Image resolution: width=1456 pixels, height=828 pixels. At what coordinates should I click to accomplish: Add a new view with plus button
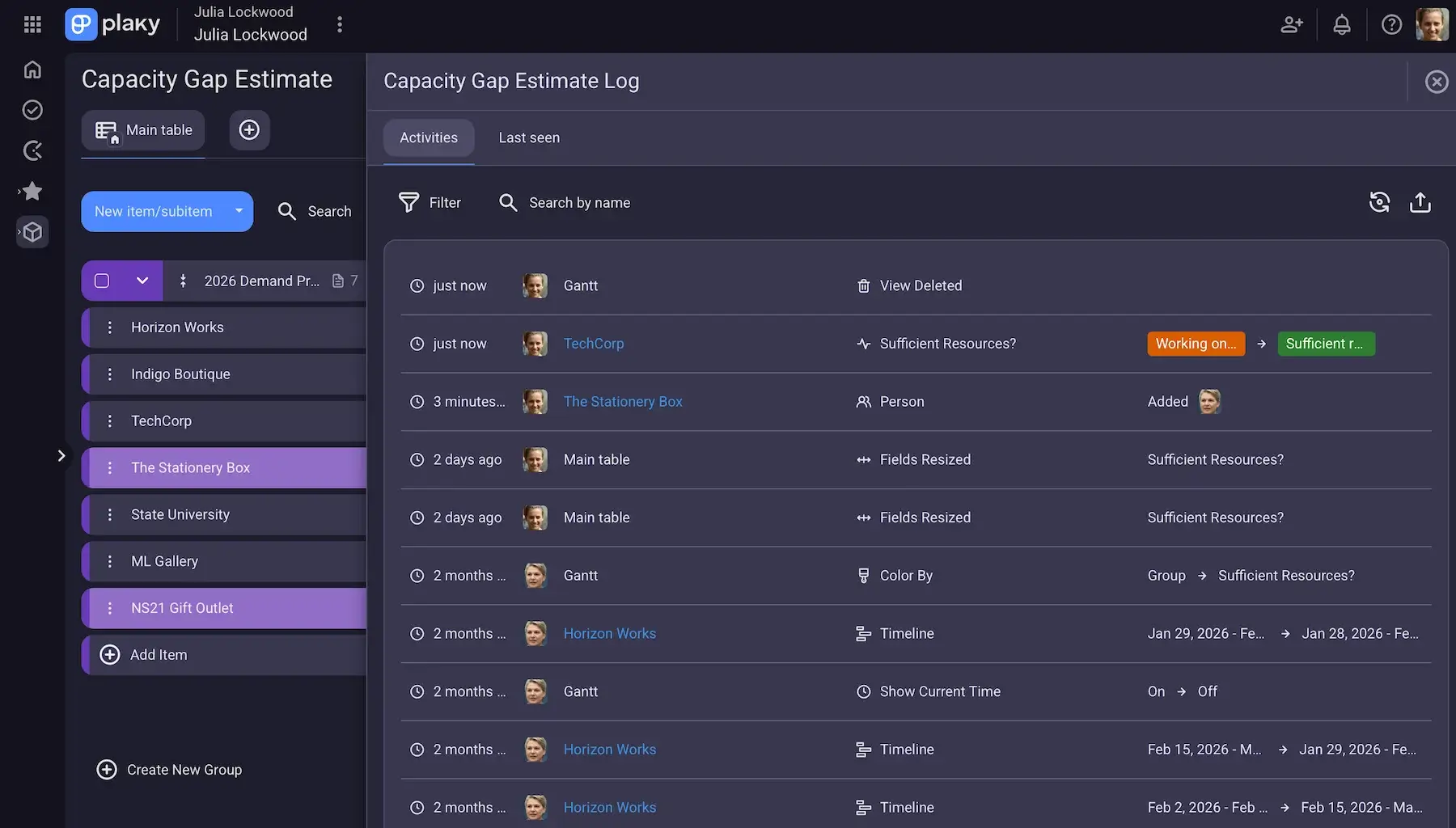pos(249,130)
